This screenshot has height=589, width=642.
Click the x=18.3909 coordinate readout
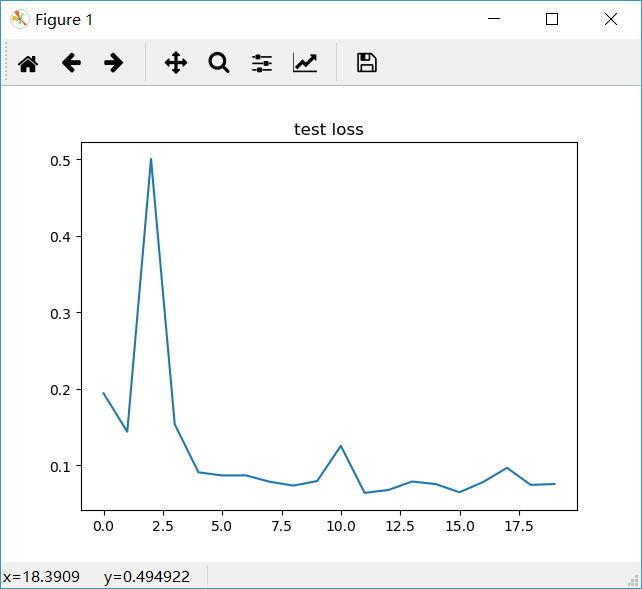pyautogui.click(x=41, y=577)
